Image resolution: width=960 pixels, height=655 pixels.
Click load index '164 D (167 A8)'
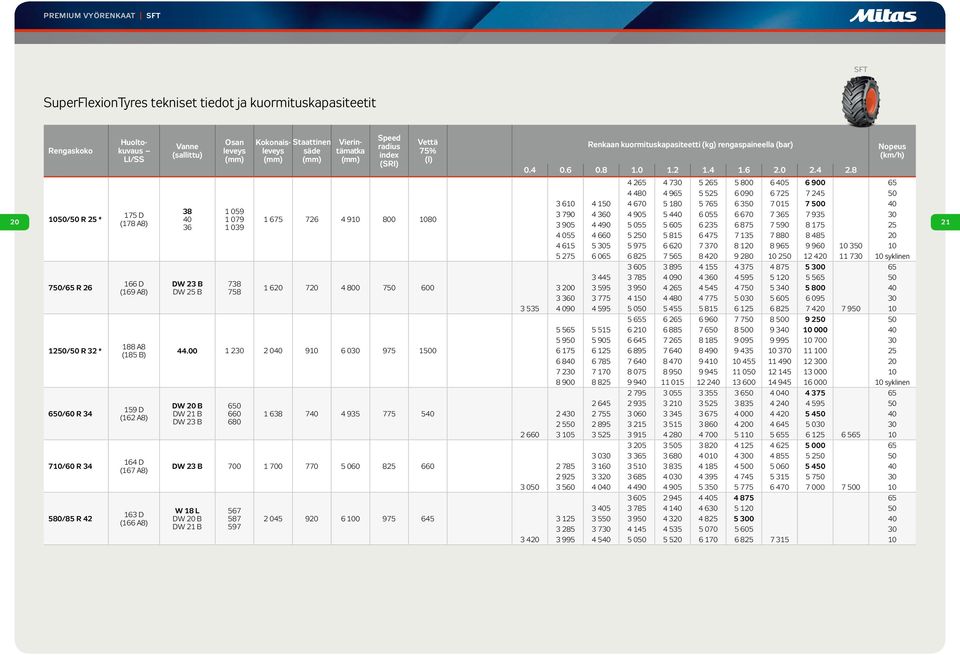(x=133, y=466)
